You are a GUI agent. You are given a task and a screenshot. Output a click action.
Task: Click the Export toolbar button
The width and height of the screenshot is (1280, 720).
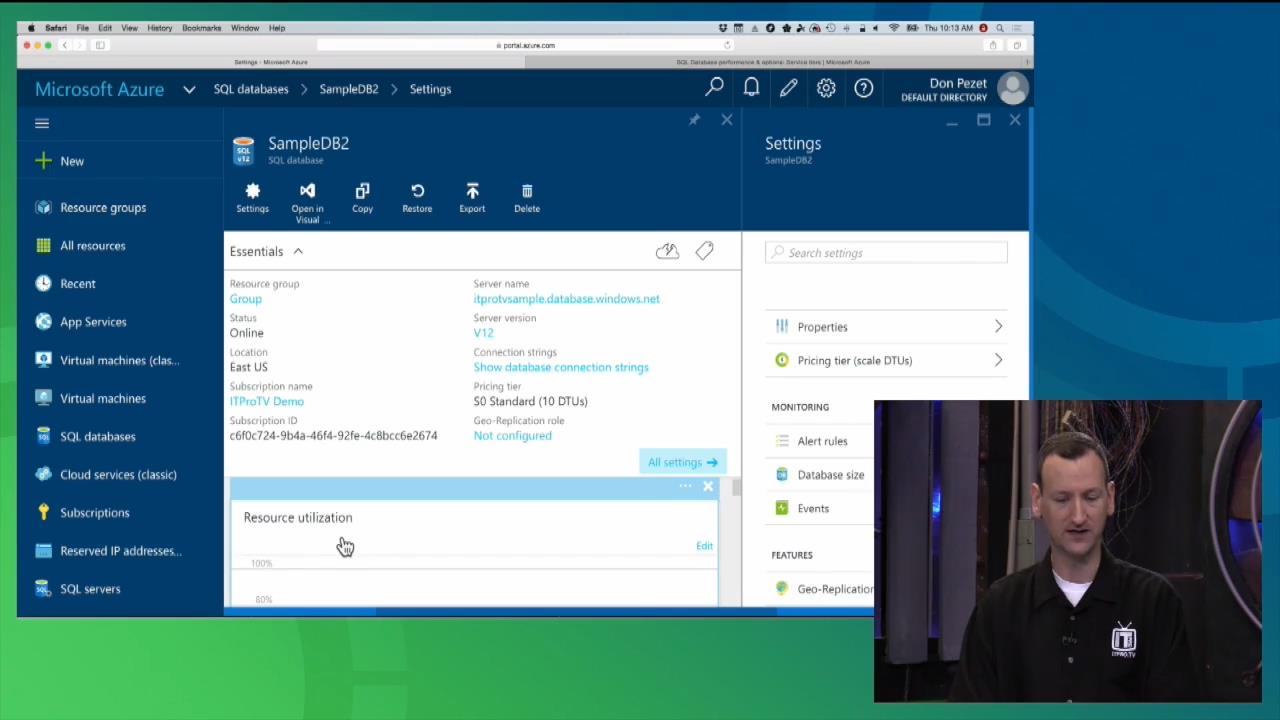tap(472, 198)
